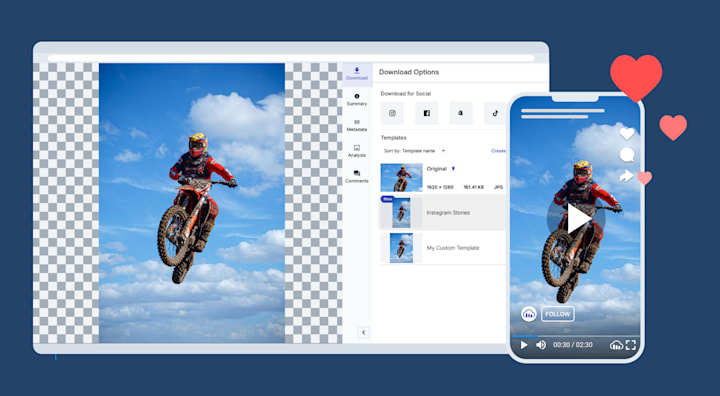Mute the phone video volume

[541, 345]
